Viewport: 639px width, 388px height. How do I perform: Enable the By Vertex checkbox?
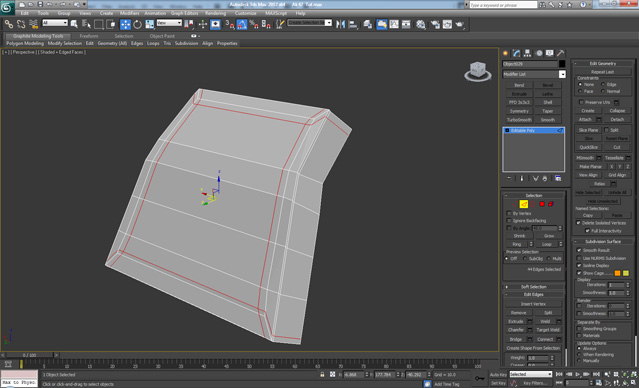(x=509, y=213)
